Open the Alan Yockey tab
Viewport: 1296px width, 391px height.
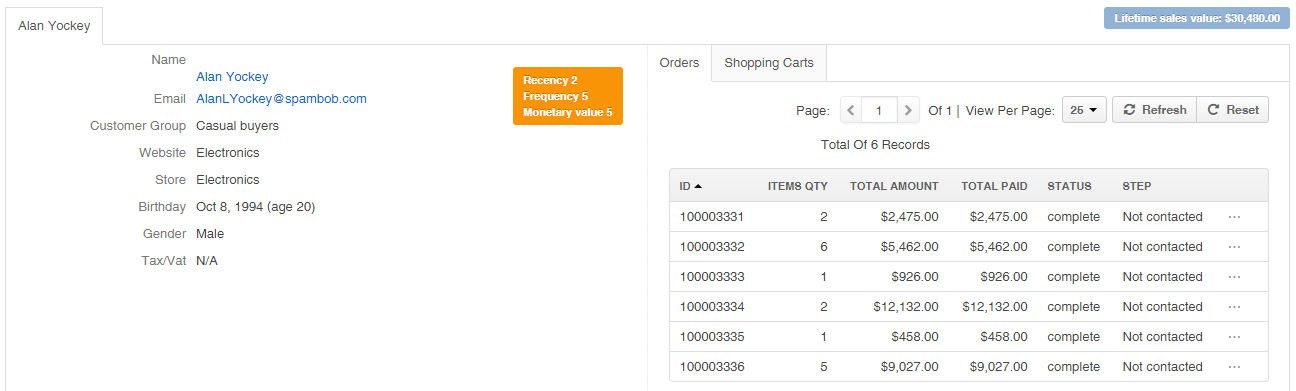tap(54, 26)
